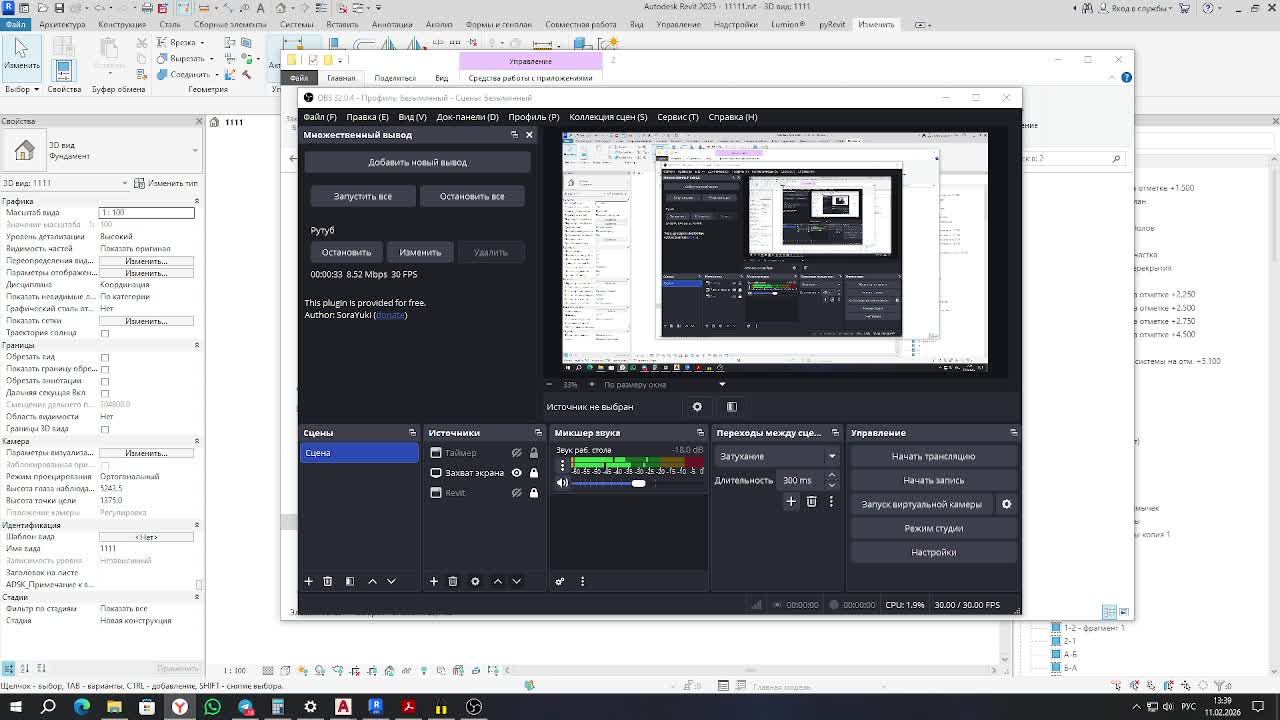The width and height of the screenshot is (1280, 720).
Task: Click Запустить все button
Action: click(362, 196)
